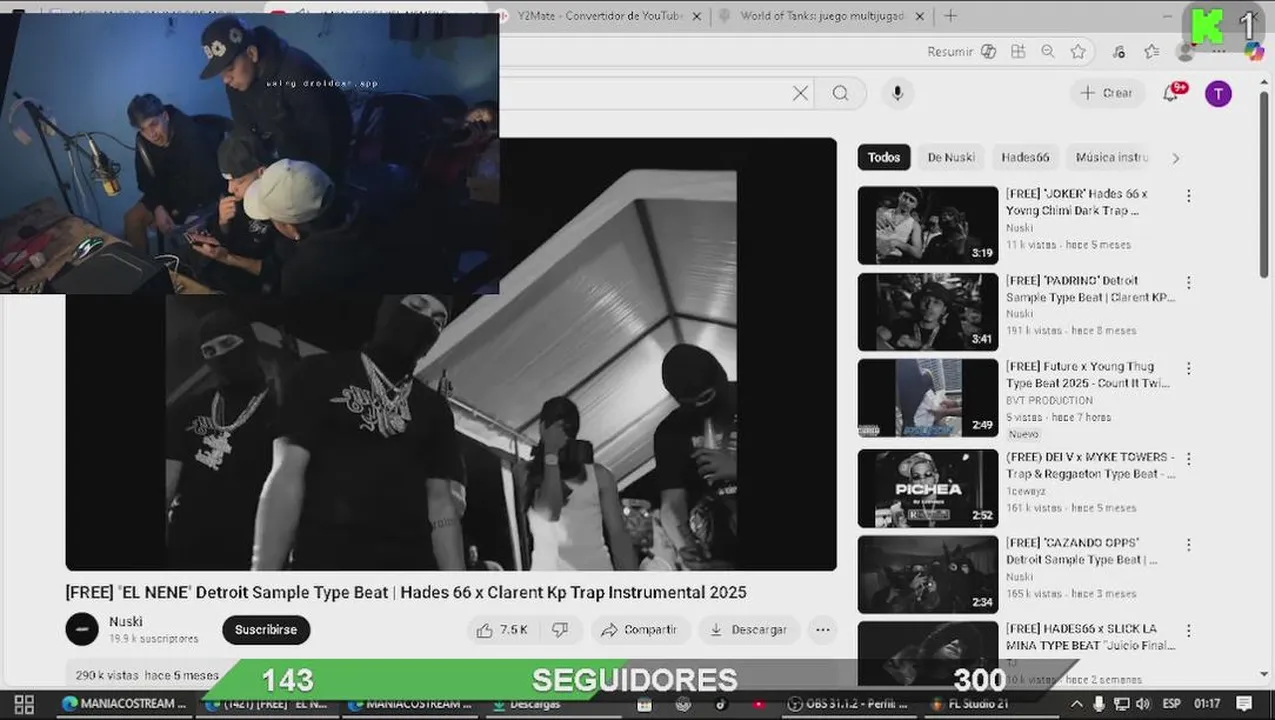
Task: Open the 'JOKER' Hades 66 video thumbnail
Action: click(x=928, y=225)
